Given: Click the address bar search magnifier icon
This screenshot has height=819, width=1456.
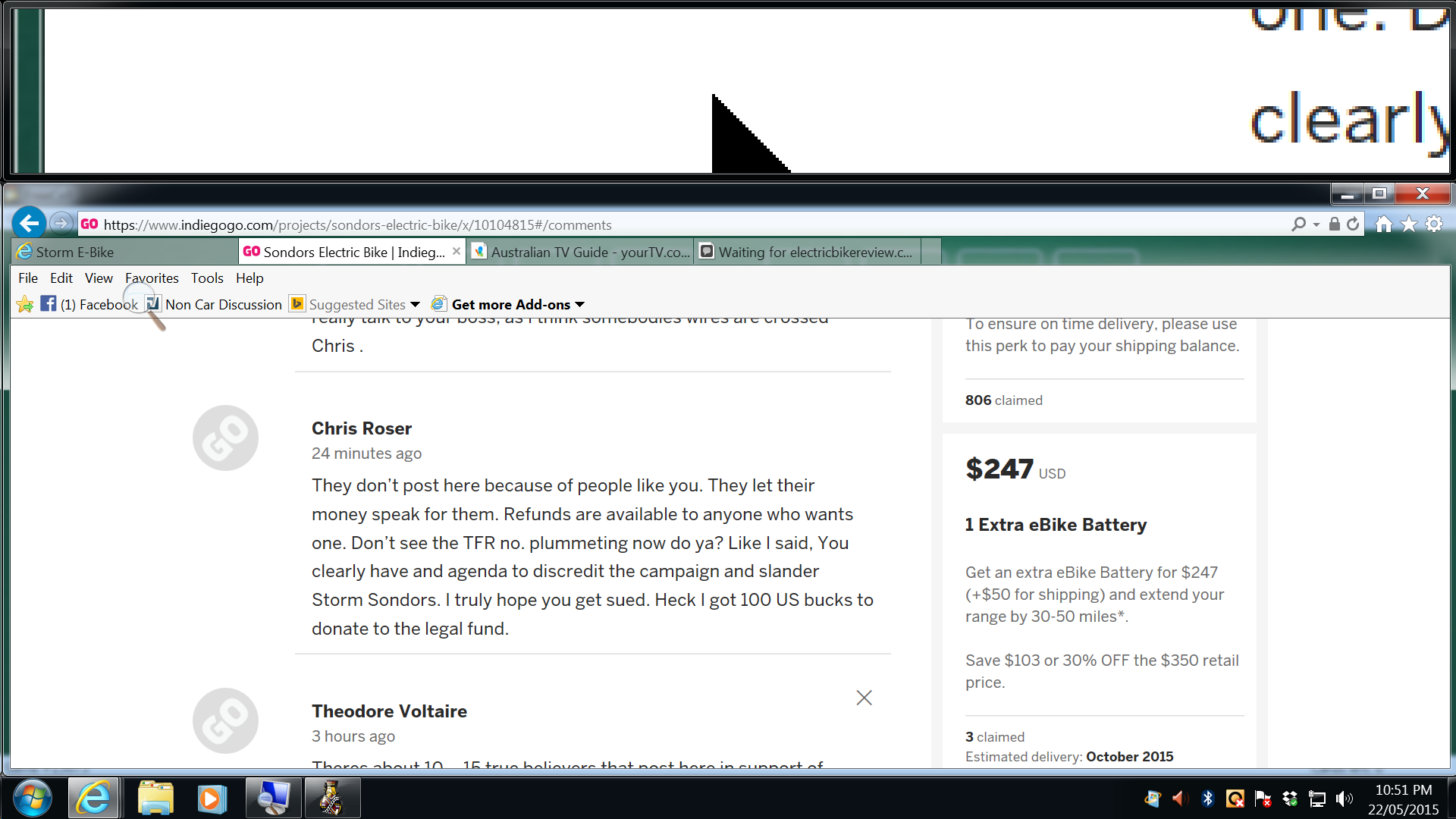Looking at the screenshot, I should [x=1298, y=224].
